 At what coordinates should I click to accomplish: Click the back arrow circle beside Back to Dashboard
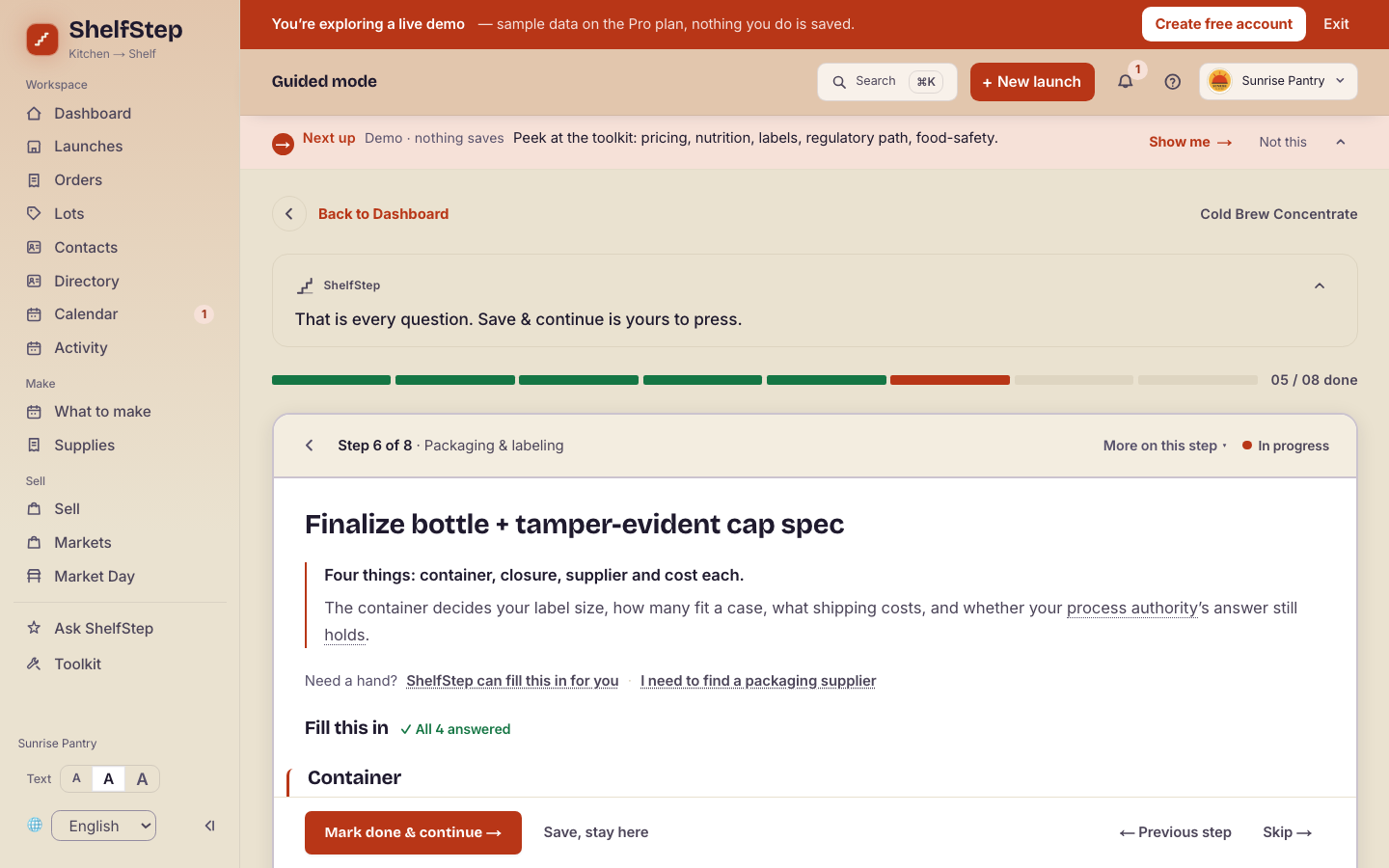(x=289, y=214)
